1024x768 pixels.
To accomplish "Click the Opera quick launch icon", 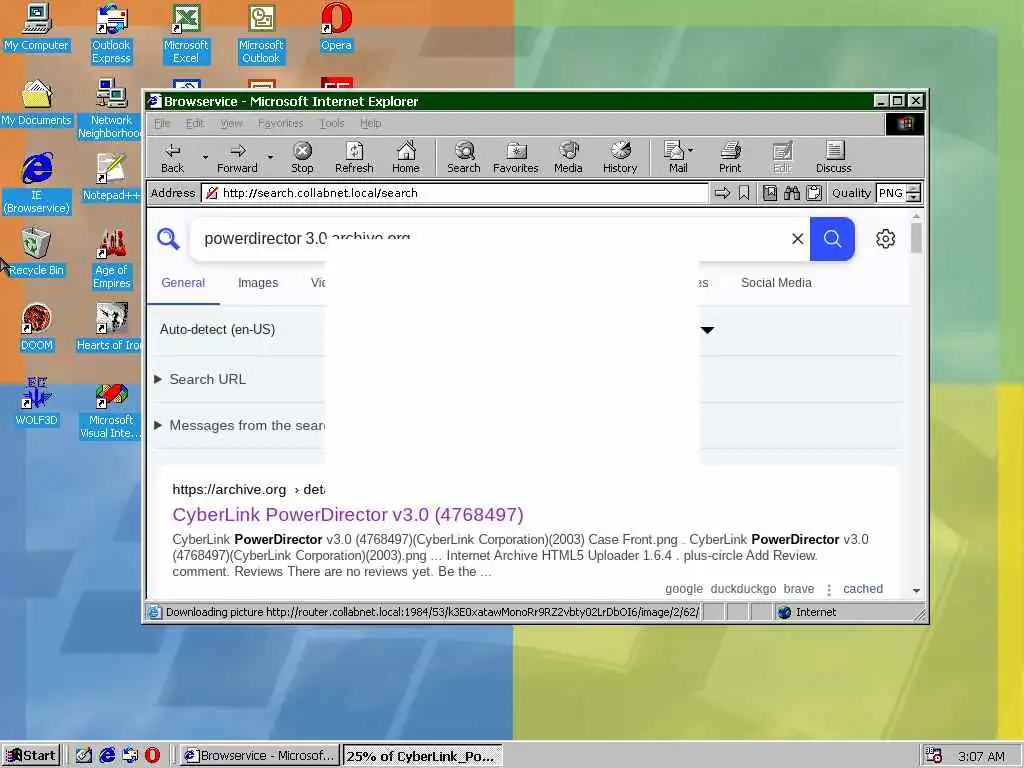I will [152, 756].
